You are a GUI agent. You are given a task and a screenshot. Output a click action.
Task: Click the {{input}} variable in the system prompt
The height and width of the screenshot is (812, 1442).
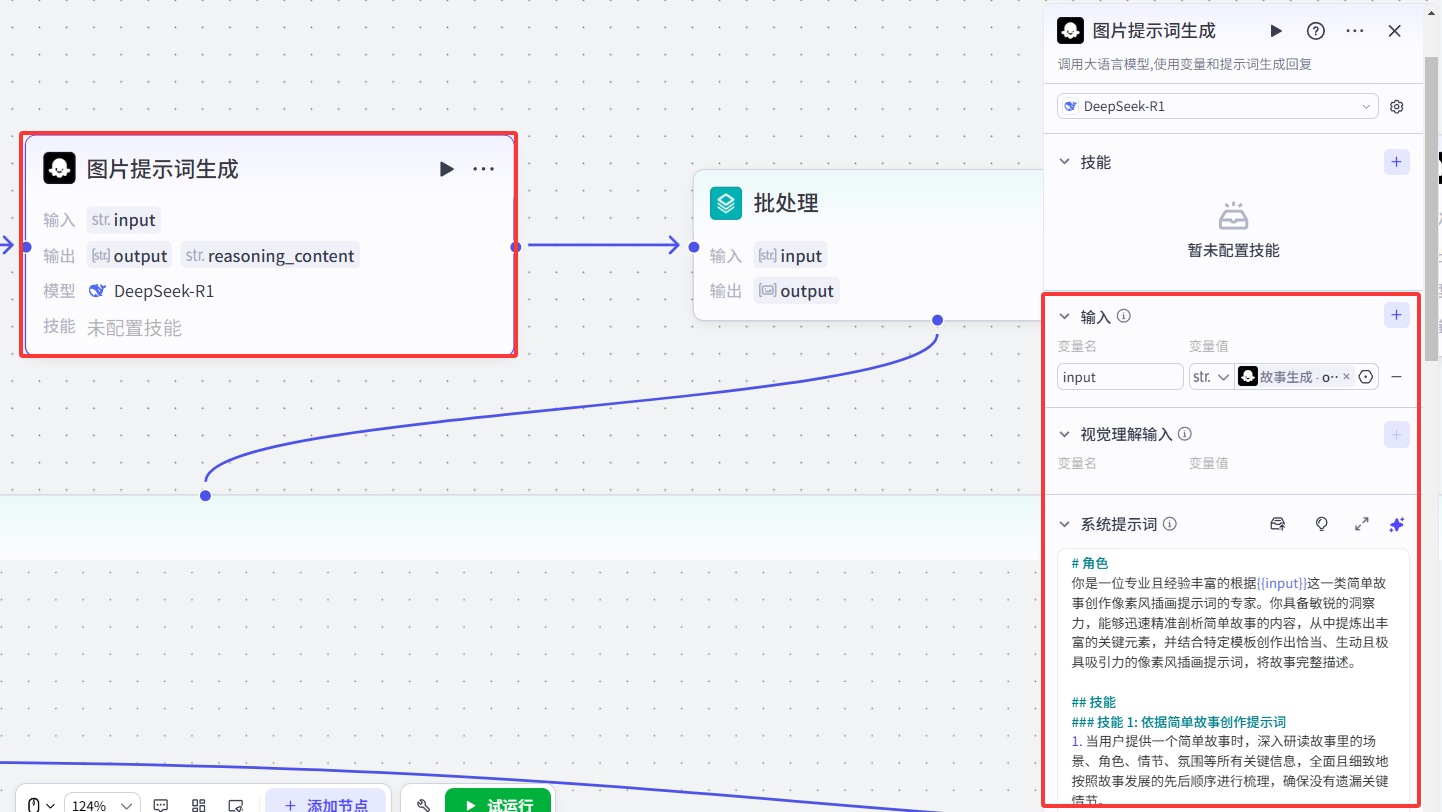click(1284, 582)
